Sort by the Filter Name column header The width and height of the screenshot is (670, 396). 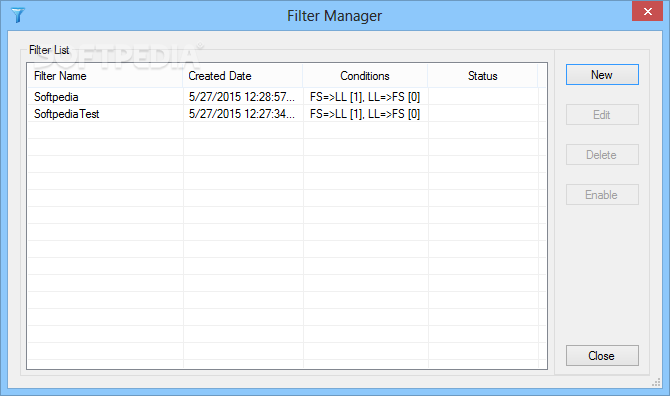[x=105, y=76]
